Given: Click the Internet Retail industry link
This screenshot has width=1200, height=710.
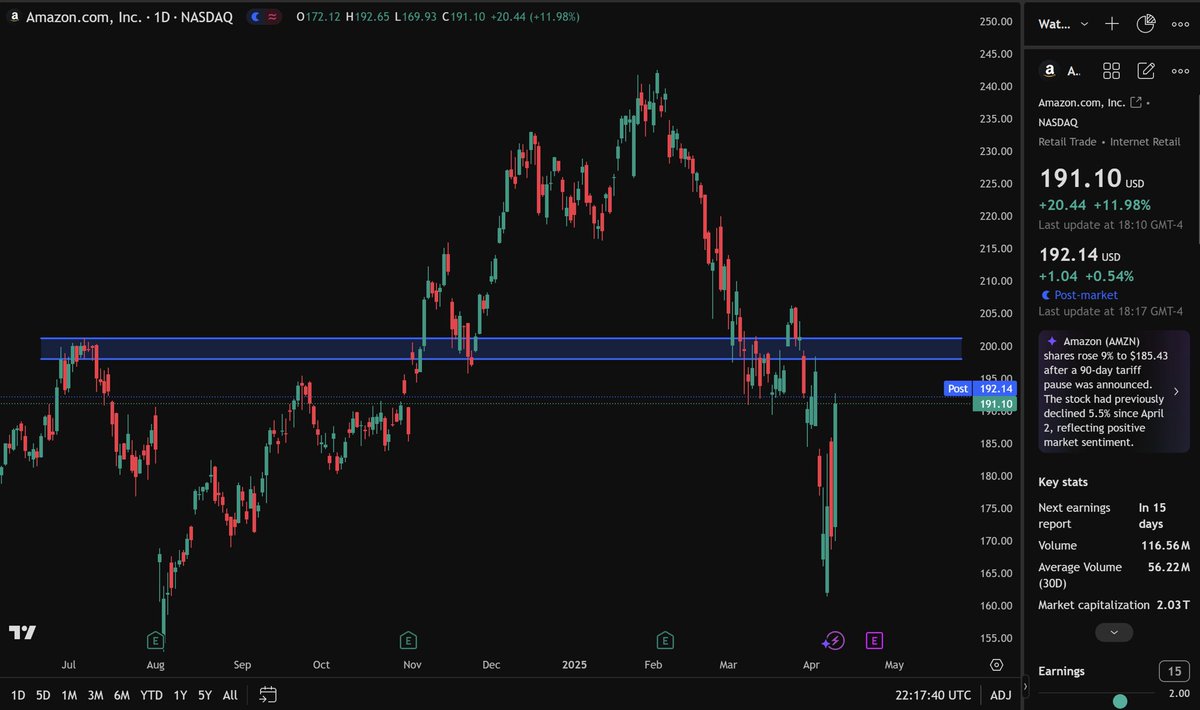Looking at the screenshot, I should [1145, 142].
